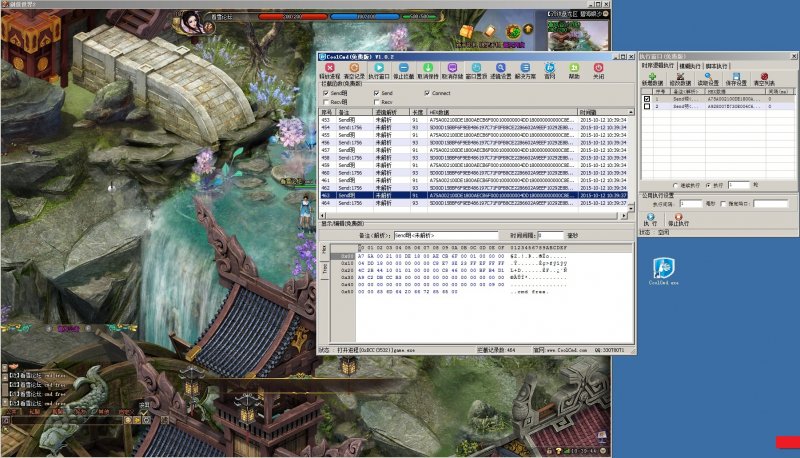Click the execution count input field
The width and height of the screenshot is (800, 458).
tap(738, 185)
